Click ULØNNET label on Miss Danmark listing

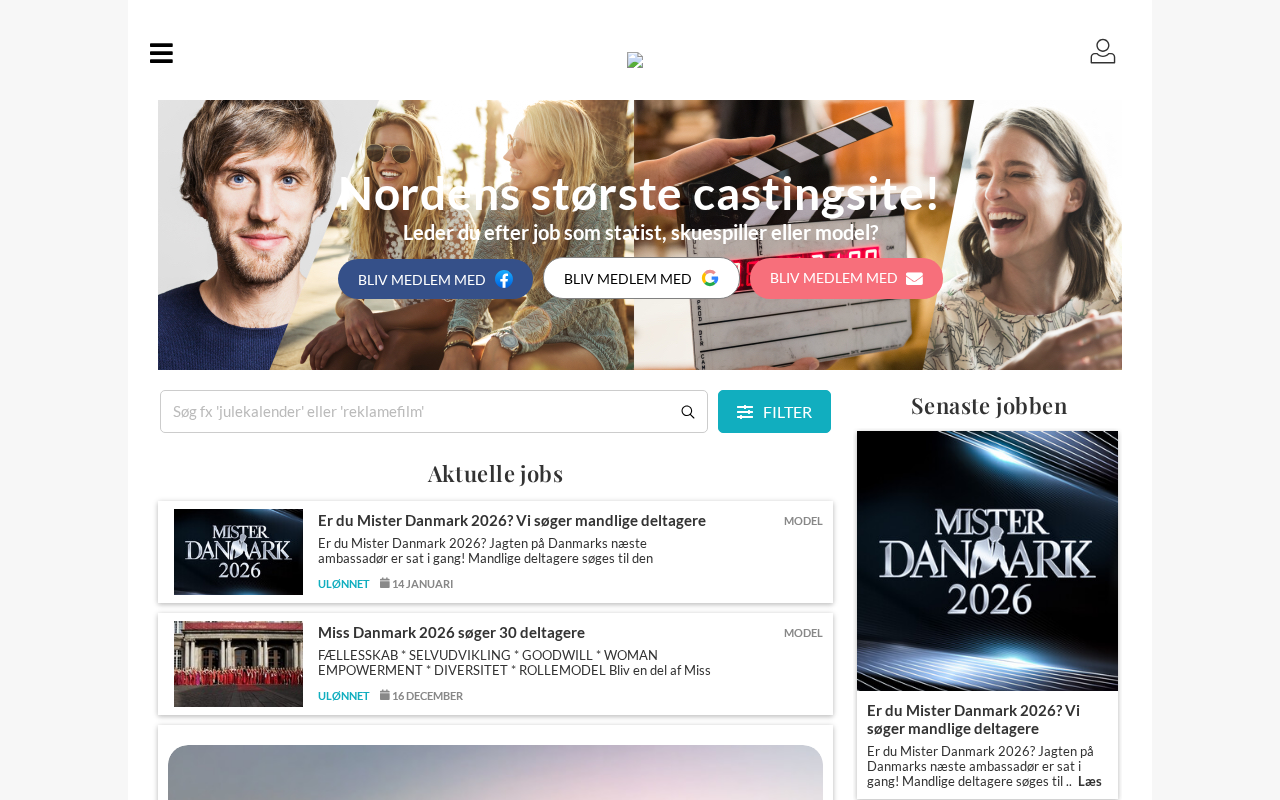(344, 696)
